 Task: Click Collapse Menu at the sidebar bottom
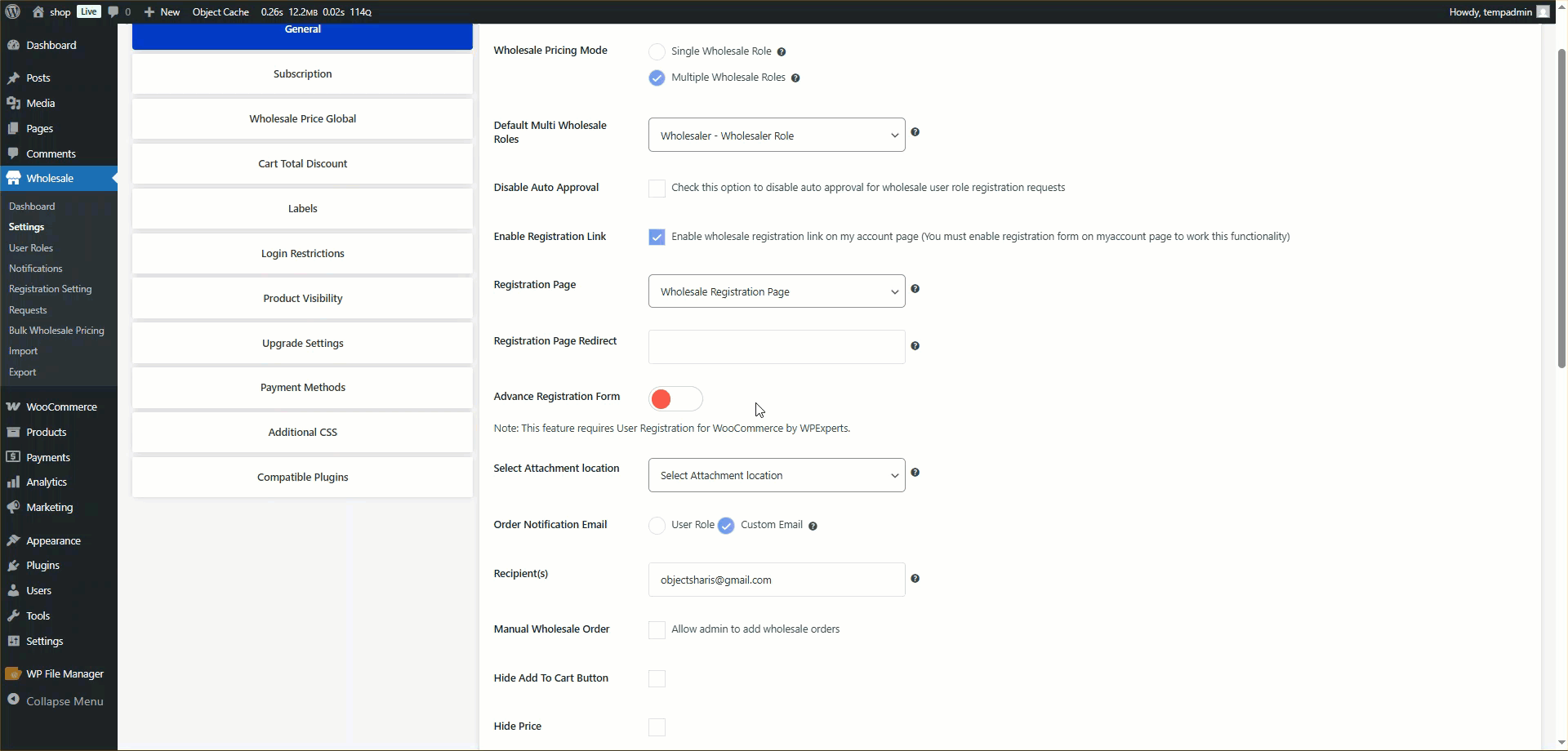pyautogui.click(x=56, y=700)
